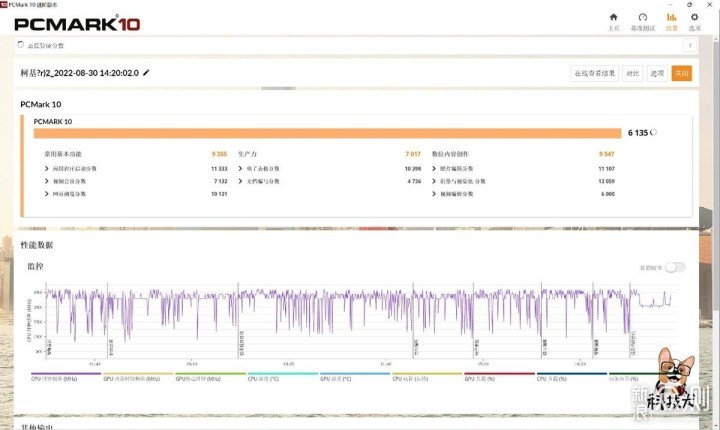
Task: Click the 性能数据 performance data heading
Action: tap(37, 245)
